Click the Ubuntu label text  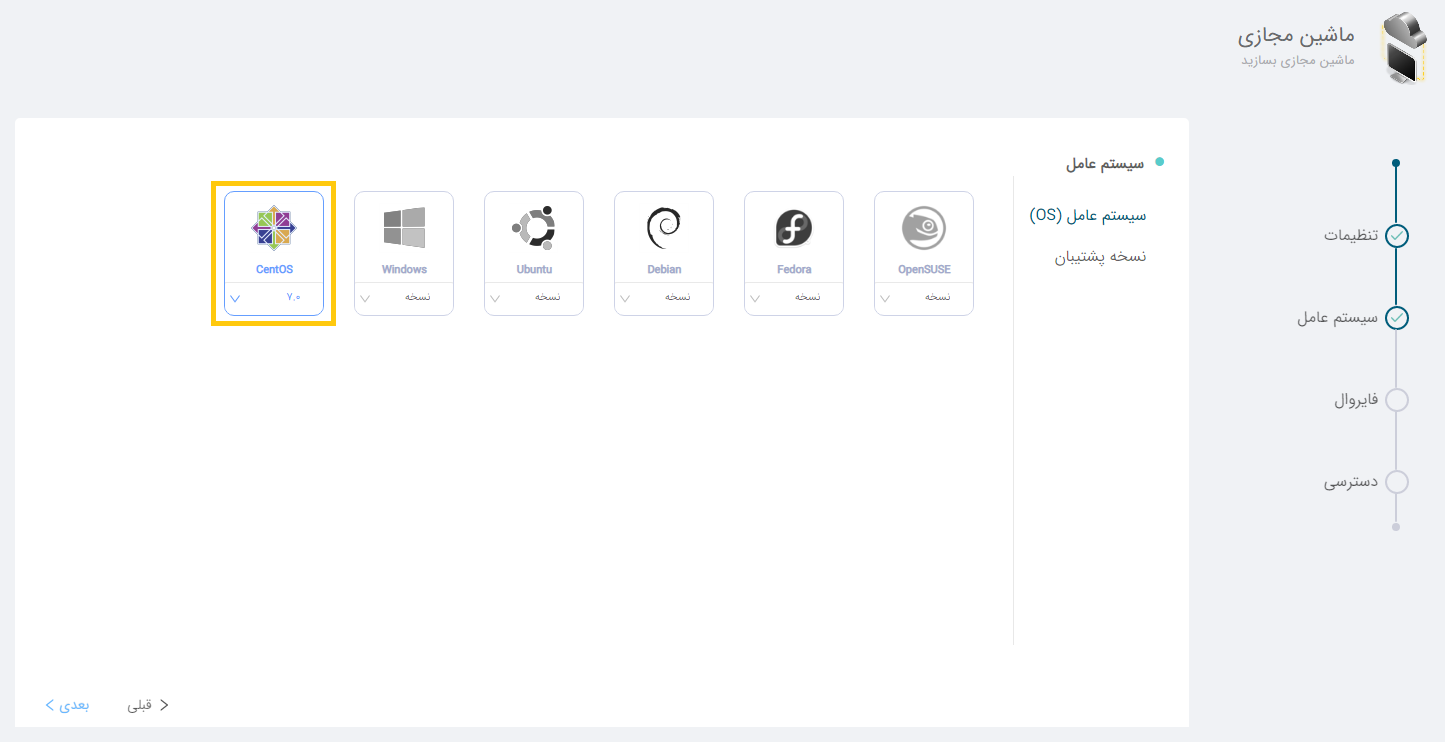pos(534,270)
